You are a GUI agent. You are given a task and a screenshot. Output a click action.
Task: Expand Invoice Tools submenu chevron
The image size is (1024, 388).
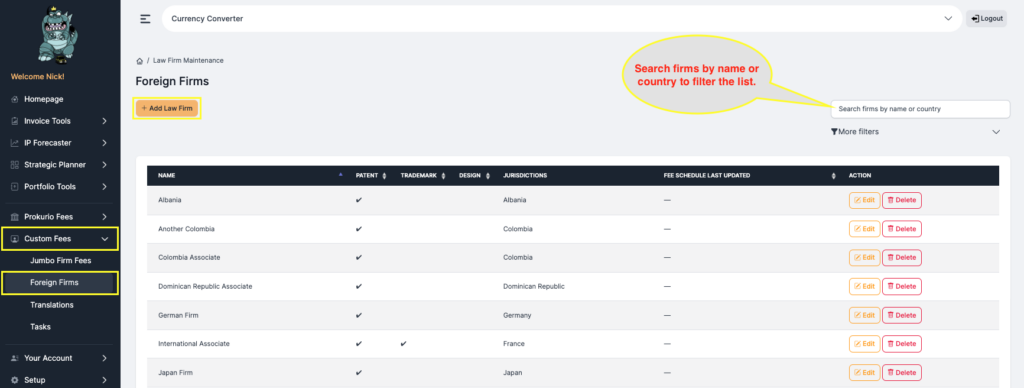pos(104,121)
